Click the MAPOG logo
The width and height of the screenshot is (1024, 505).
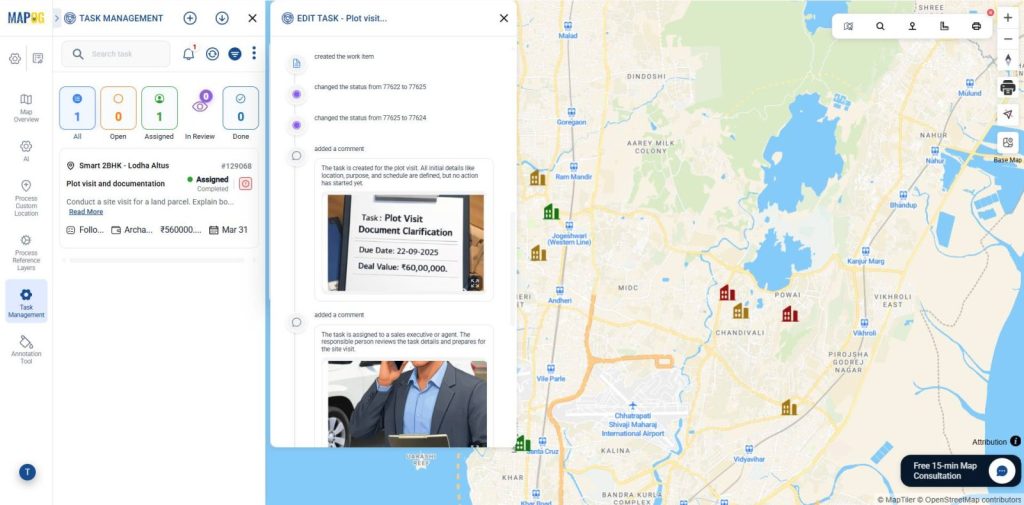(26, 18)
